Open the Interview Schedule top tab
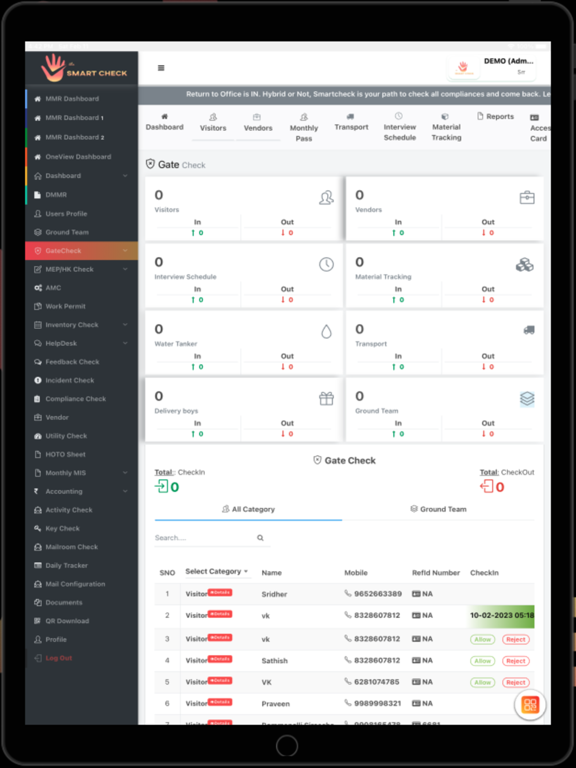The width and height of the screenshot is (576, 768). tap(400, 127)
